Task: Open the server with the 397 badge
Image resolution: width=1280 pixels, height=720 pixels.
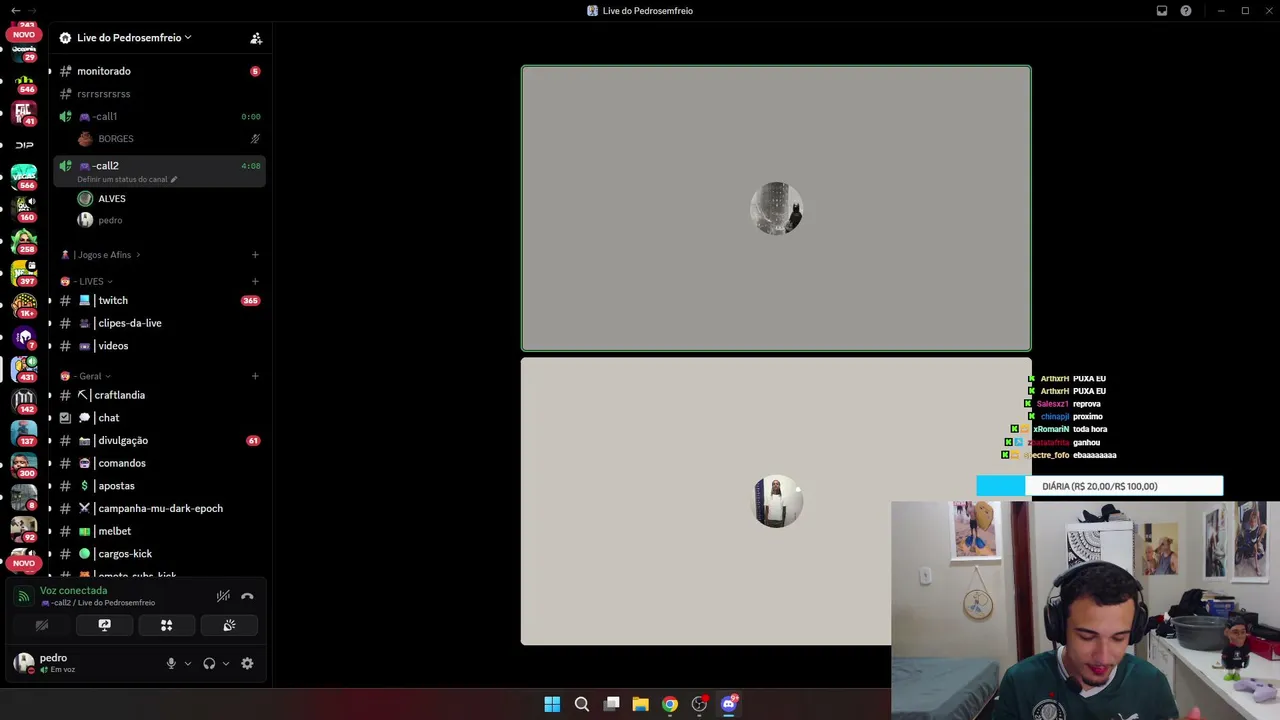Action: pos(24,273)
